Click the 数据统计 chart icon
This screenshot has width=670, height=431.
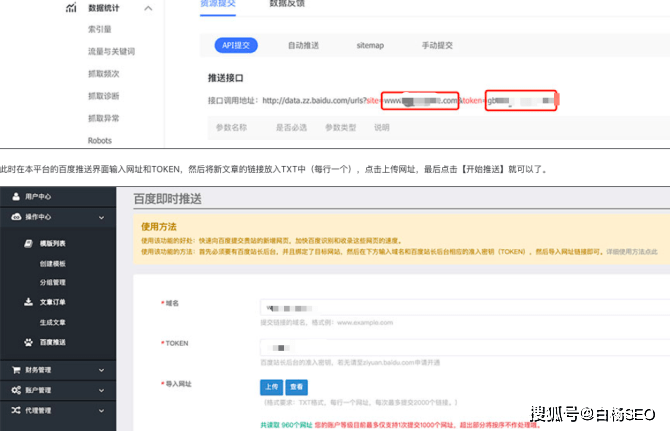71,7
